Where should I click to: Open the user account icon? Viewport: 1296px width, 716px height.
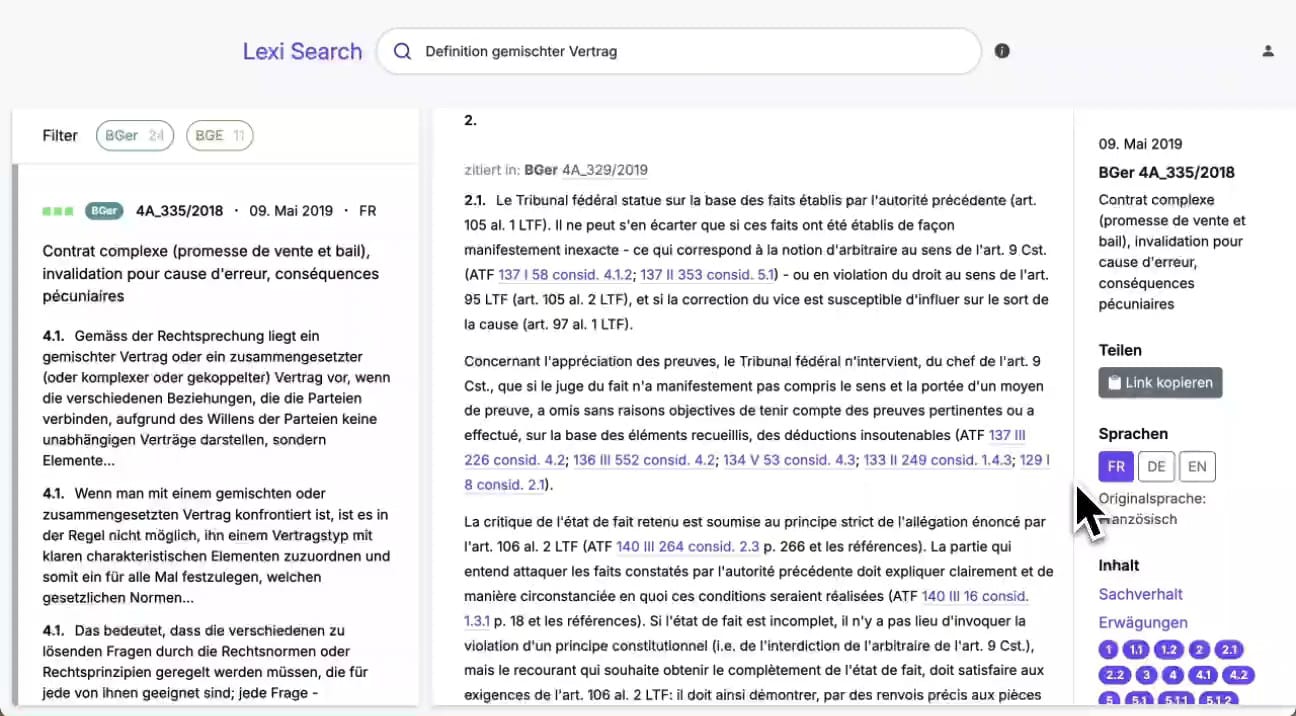[x=1268, y=51]
